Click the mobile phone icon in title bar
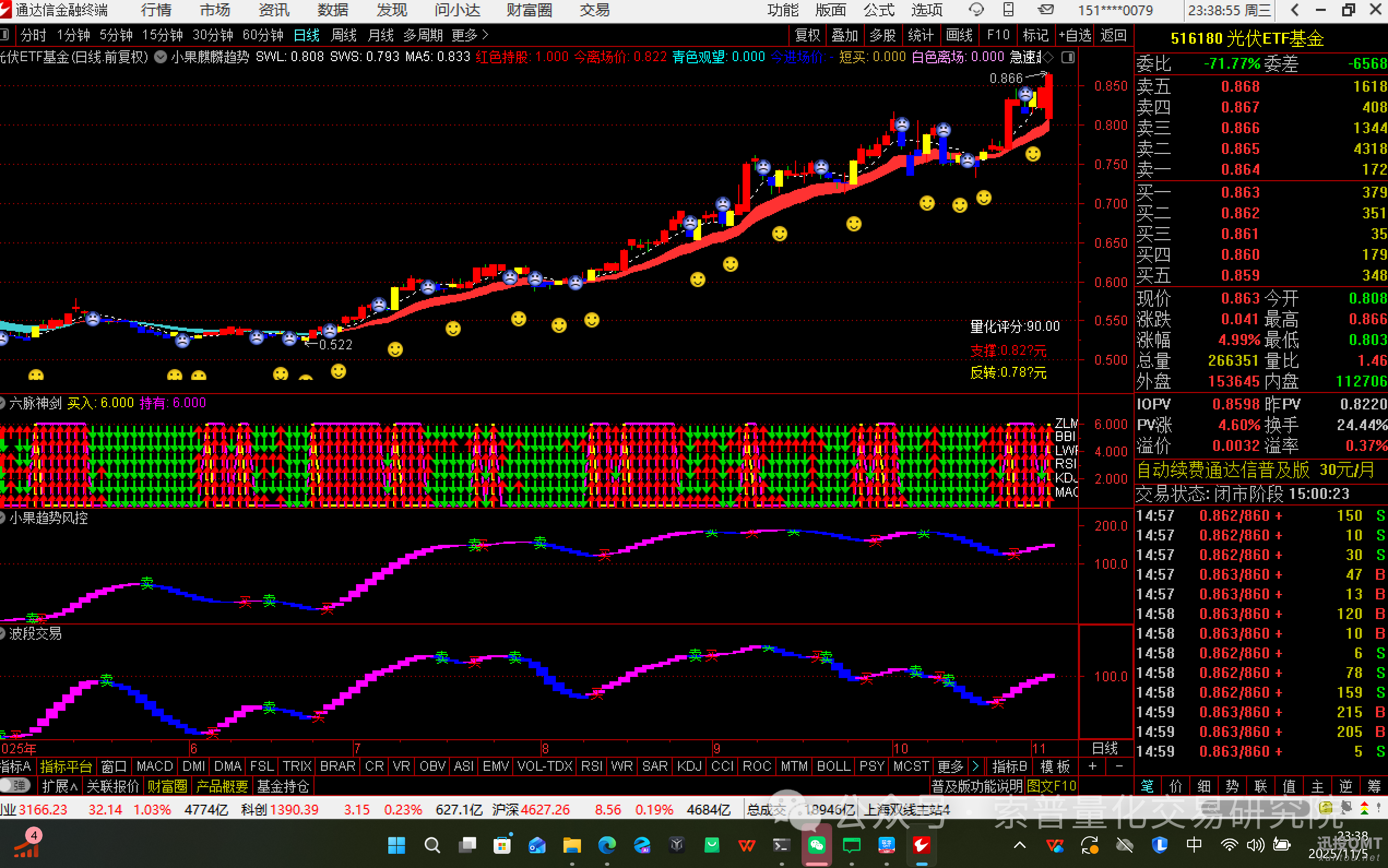Viewport: 1388px width, 868px height. (1008, 9)
